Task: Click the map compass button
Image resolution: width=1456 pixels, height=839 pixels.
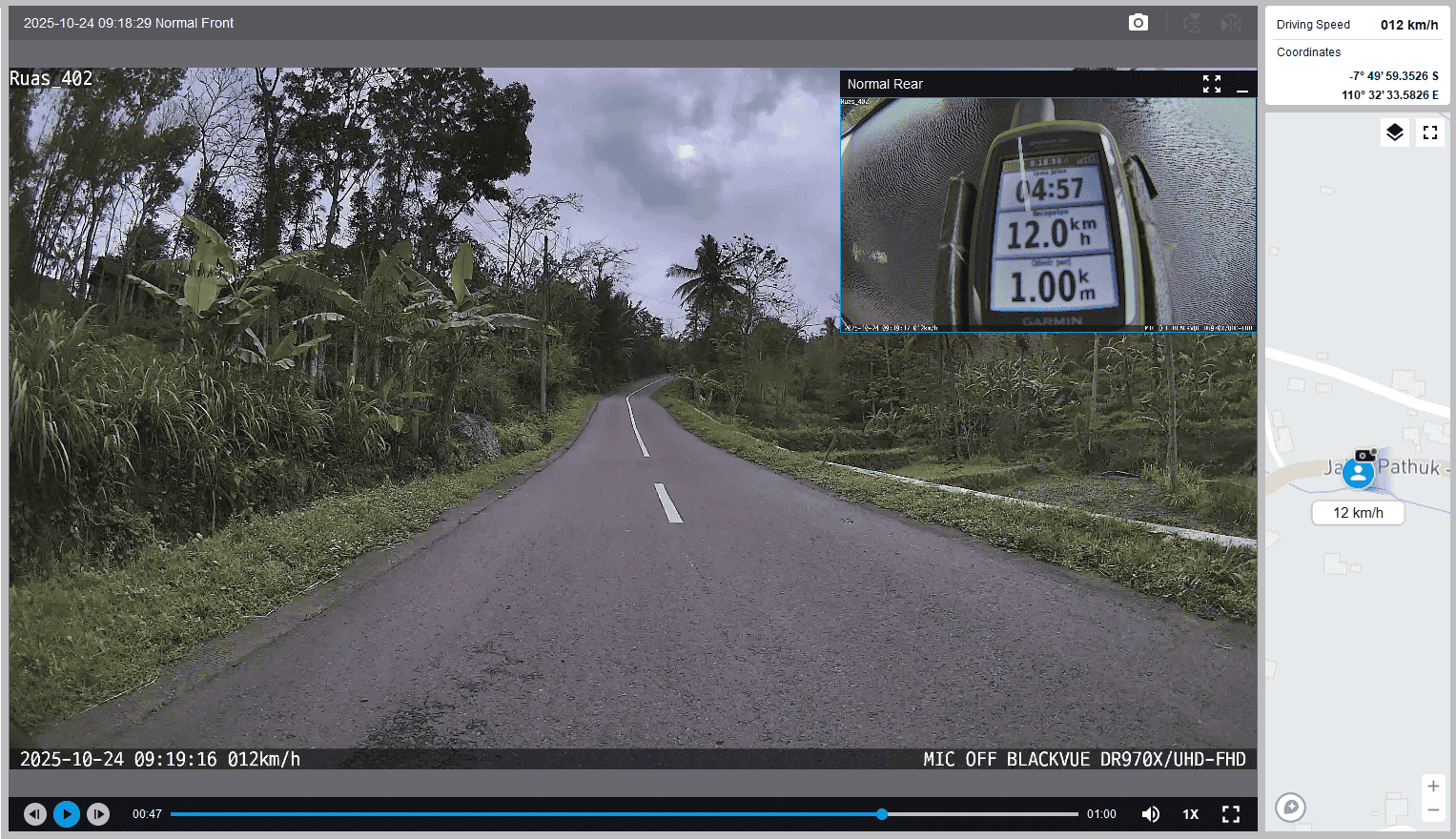Action: (x=1290, y=808)
